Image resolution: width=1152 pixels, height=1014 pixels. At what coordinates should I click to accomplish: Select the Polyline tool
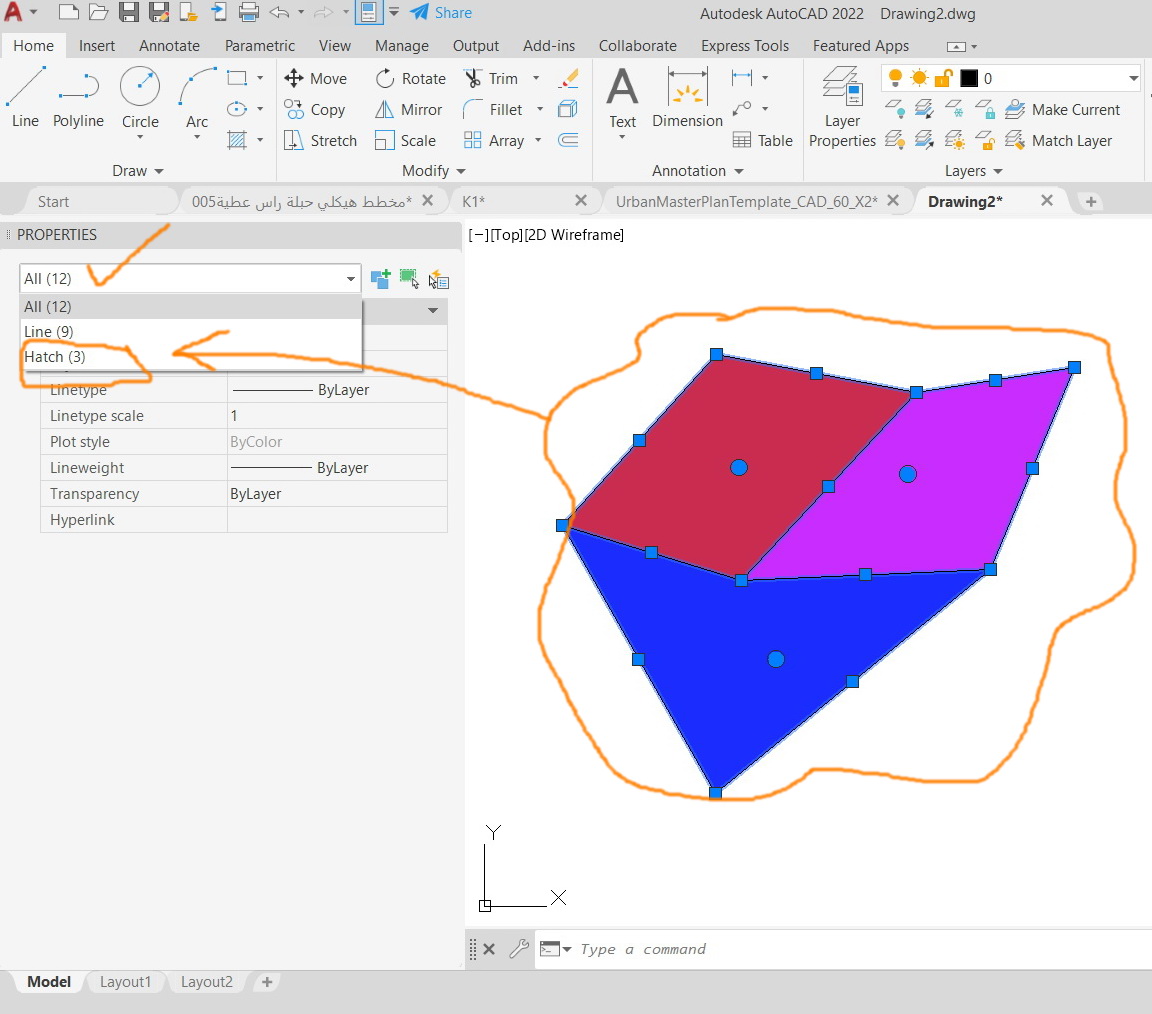point(78,98)
